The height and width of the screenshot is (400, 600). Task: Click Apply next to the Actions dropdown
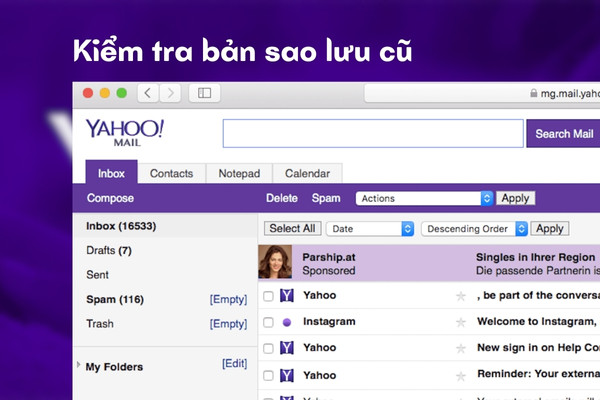coord(515,198)
